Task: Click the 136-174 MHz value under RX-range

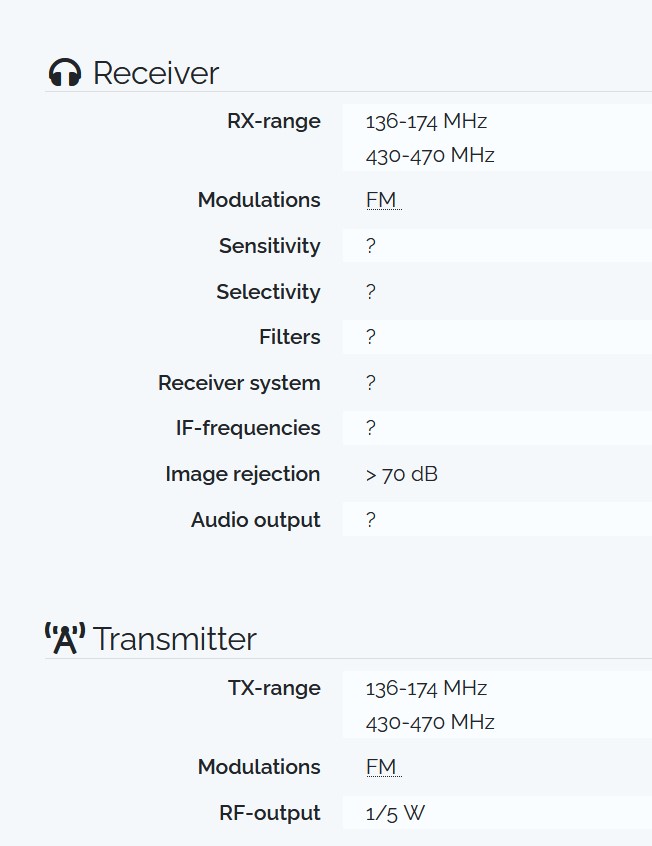Action: coord(426,122)
